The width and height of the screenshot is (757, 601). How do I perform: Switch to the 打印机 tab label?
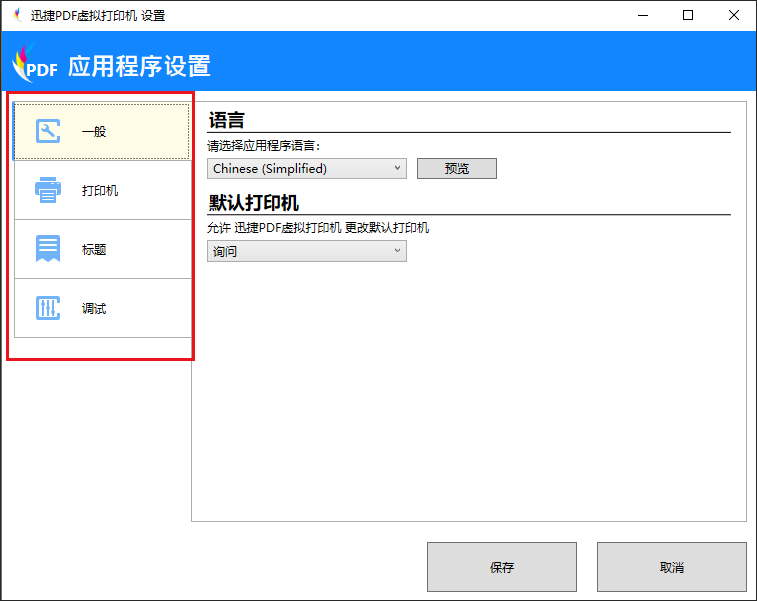[x=100, y=191]
